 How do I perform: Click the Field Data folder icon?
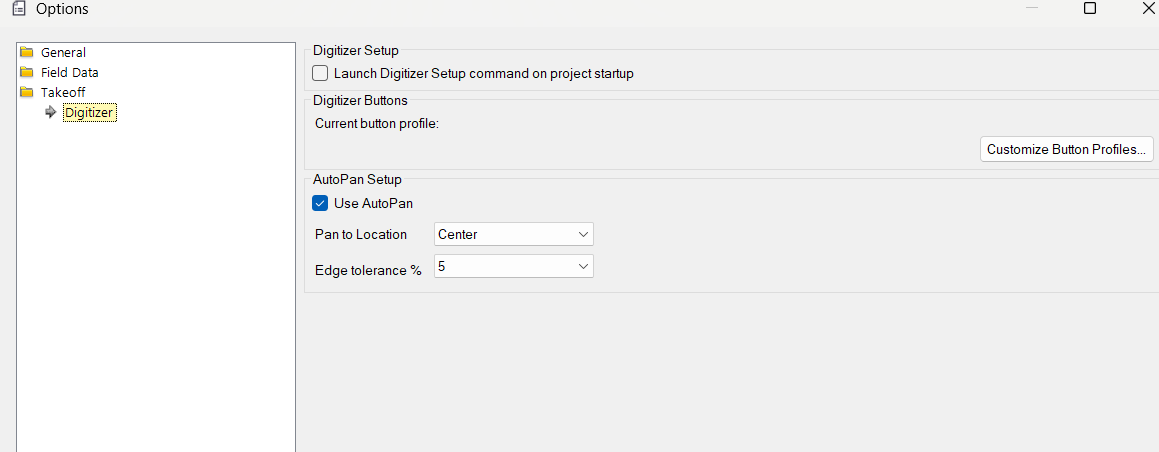(x=27, y=72)
